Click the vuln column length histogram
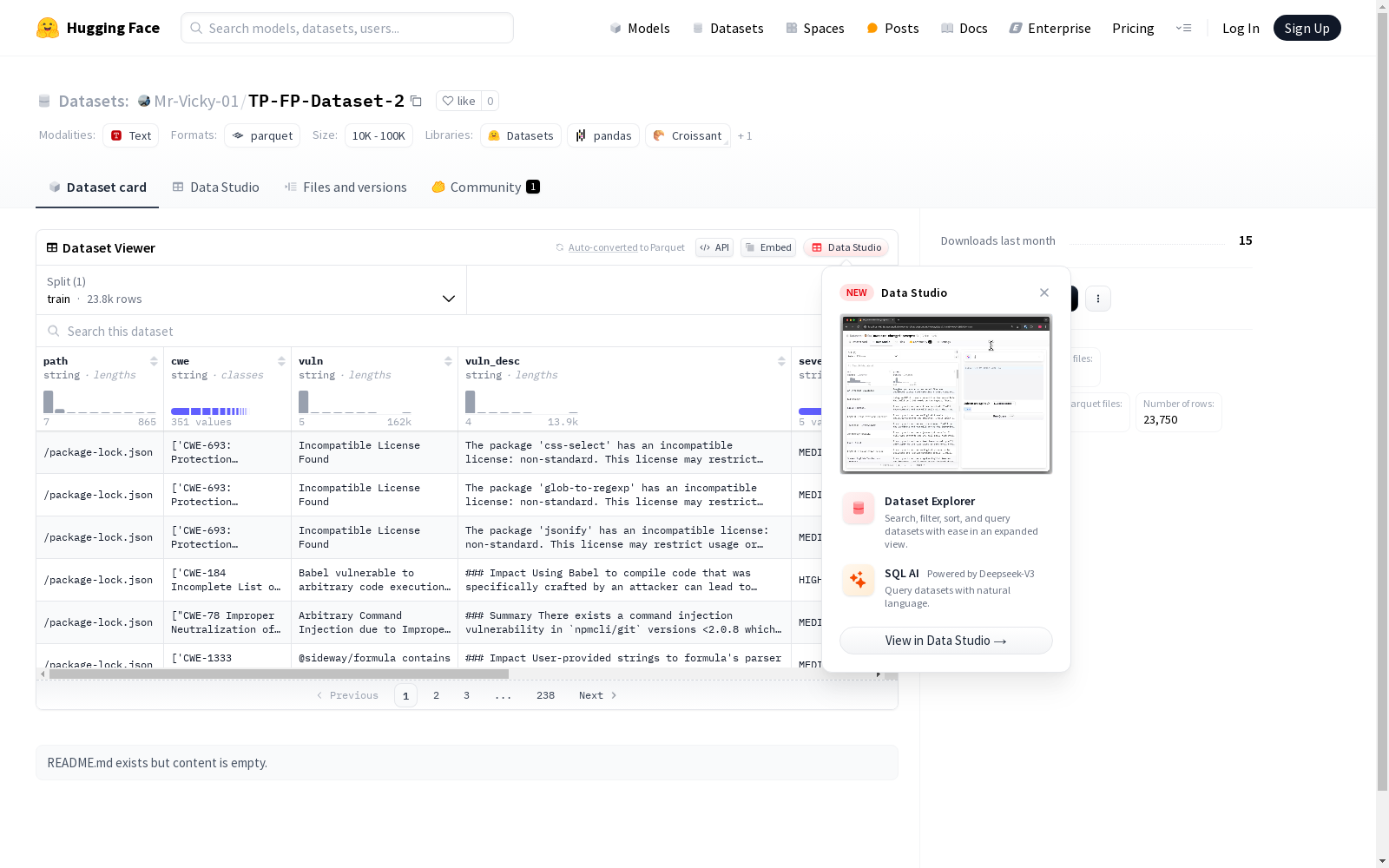This screenshot has width=1389, height=868. (x=355, y=402)
